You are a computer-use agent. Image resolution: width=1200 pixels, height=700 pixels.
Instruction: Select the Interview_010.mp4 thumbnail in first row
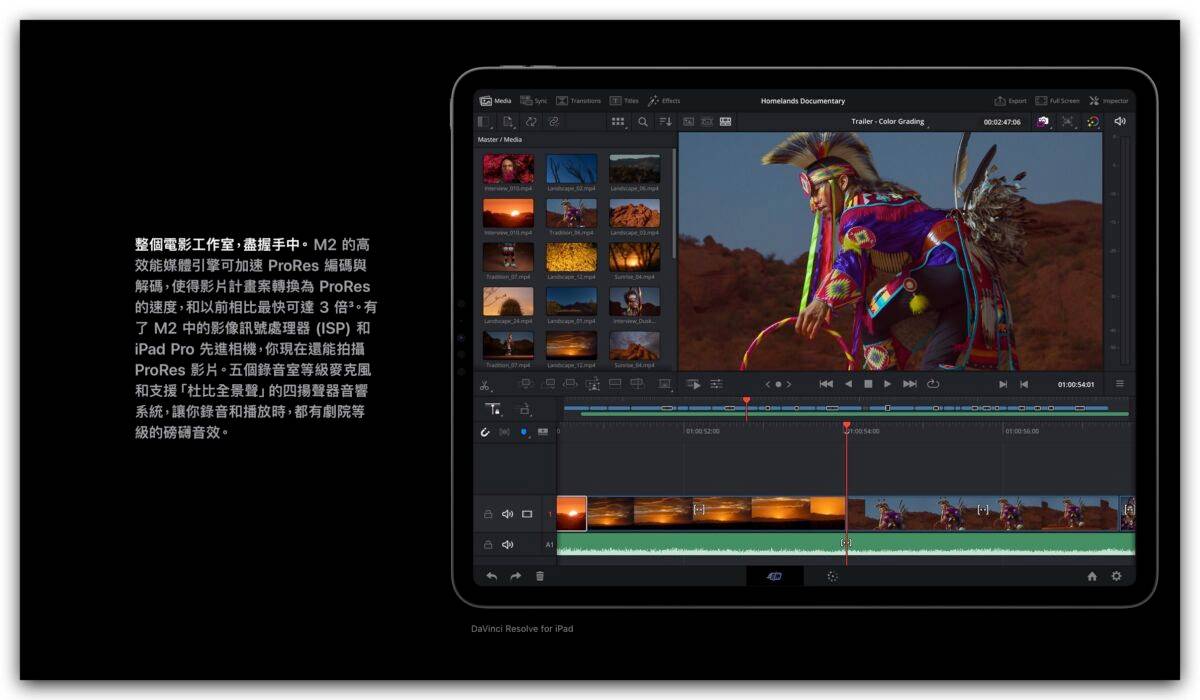pos(508,169)
